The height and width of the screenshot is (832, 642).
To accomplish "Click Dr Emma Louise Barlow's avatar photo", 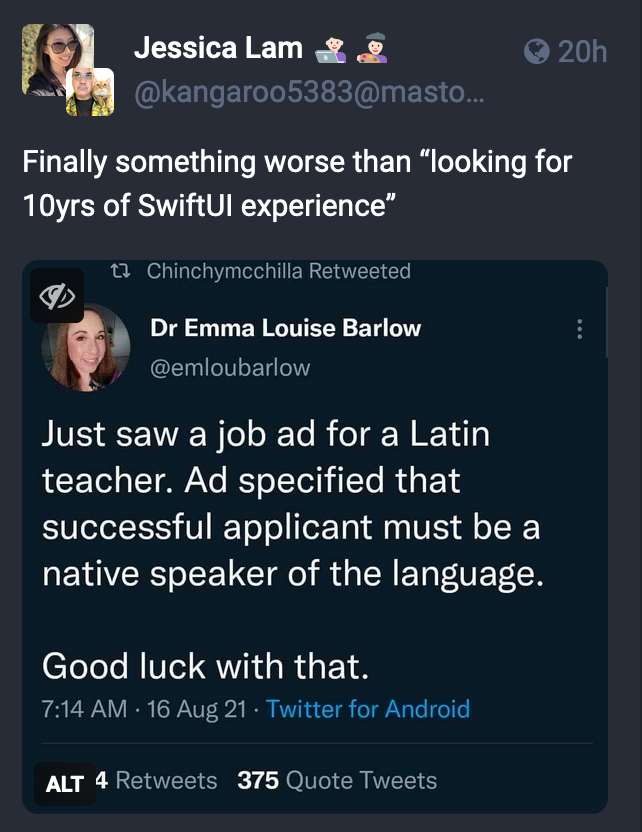I will tap(85, 347).
